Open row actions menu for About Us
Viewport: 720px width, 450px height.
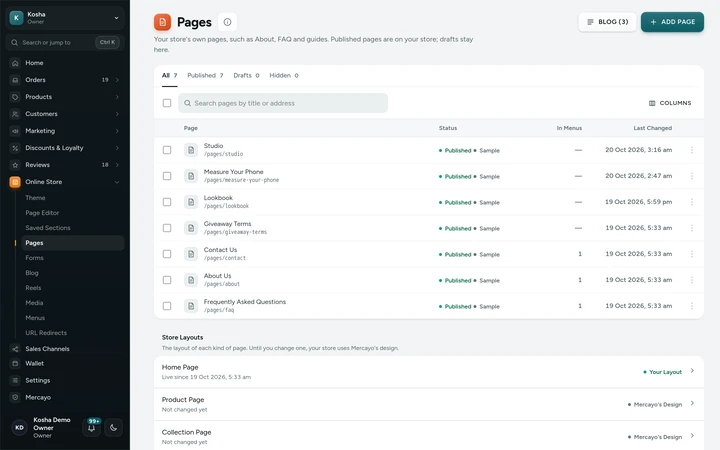[692, 280]
